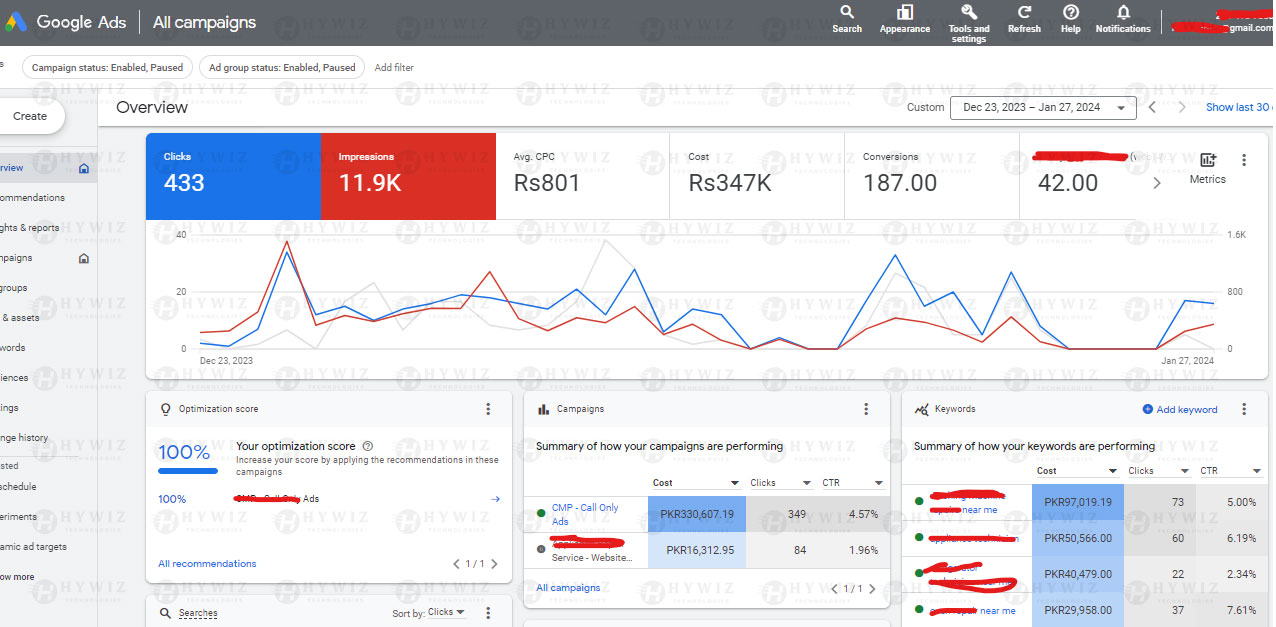Viewport: 1276px width, 627px height.
Task: Open Optimization score card options menu
Action: click(x=488, y=409)
